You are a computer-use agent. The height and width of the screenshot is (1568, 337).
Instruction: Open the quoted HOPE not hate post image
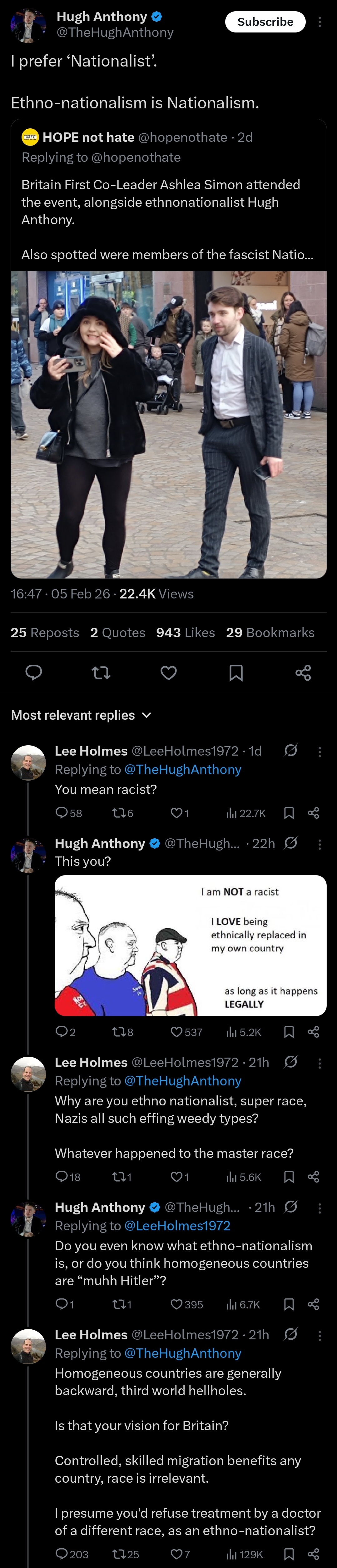coord(169,424)
